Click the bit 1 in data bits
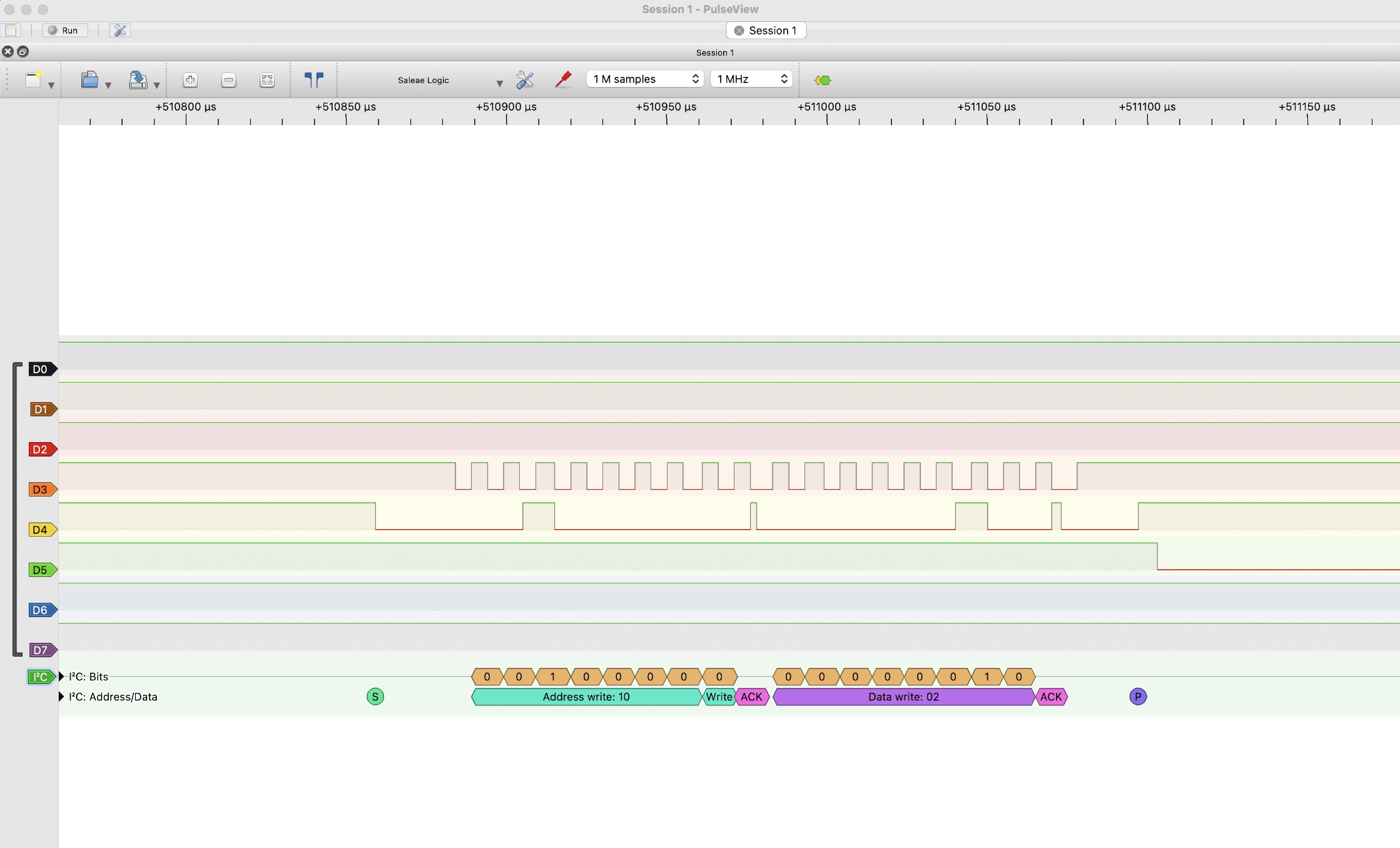Image resolution: width=1400 pixels, height=848 pixels. [x=987, y=677]
